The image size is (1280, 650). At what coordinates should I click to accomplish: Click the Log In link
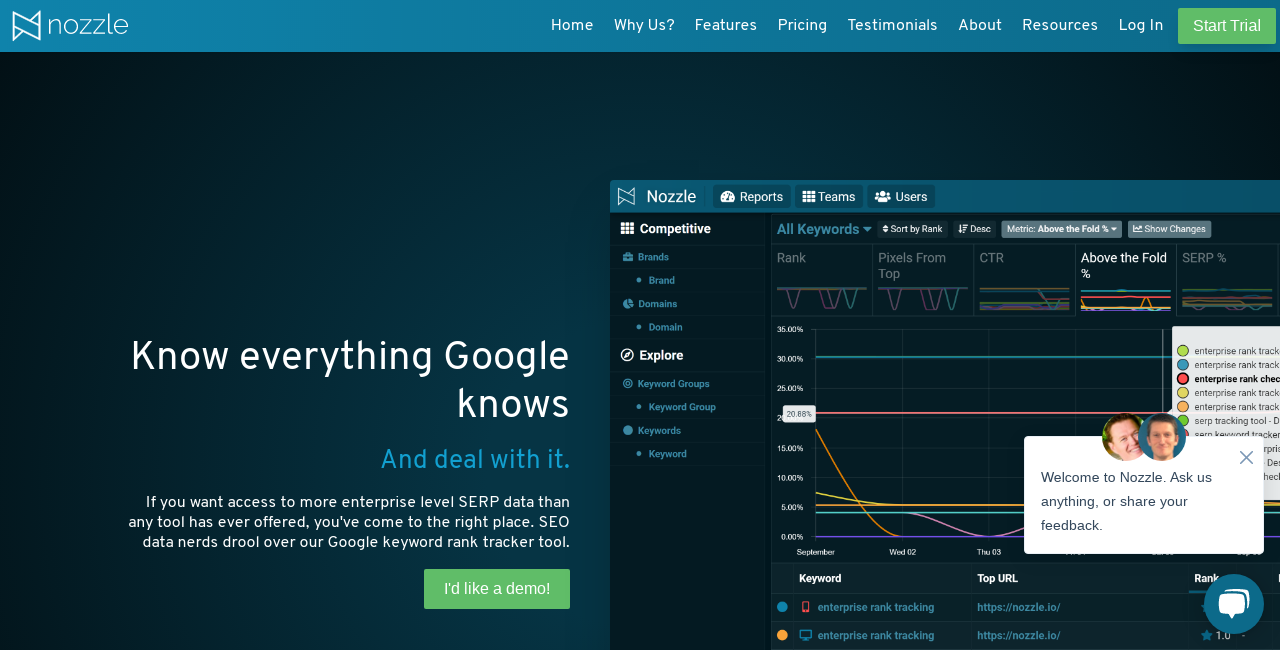point(1141,26)
